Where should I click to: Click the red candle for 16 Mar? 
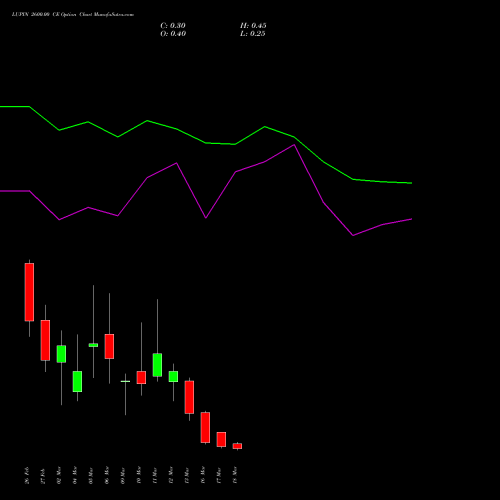(x=205, y=427)
